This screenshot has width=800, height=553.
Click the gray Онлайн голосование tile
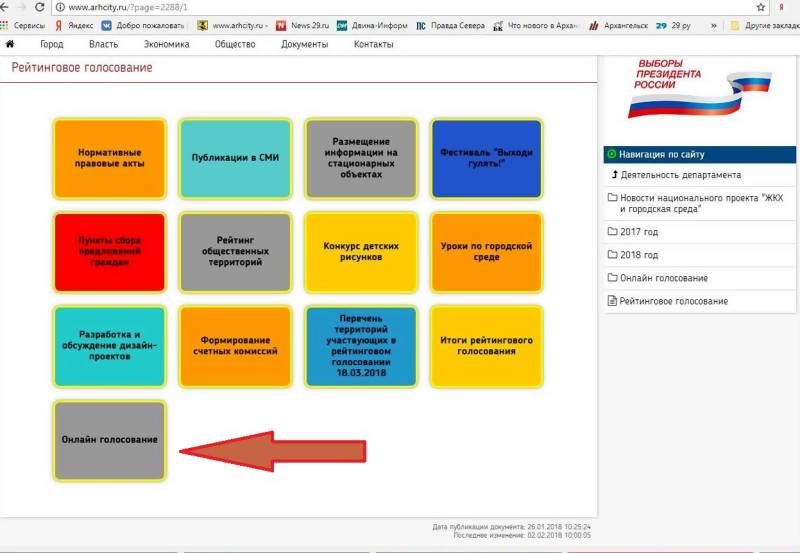coord(109,440)
